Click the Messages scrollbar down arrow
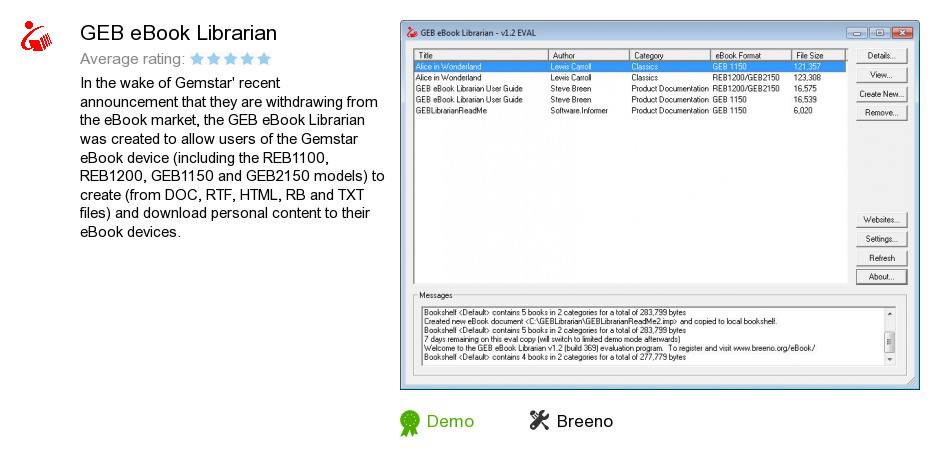Viewport: 940px width, 467px height. tap(889, 359)
